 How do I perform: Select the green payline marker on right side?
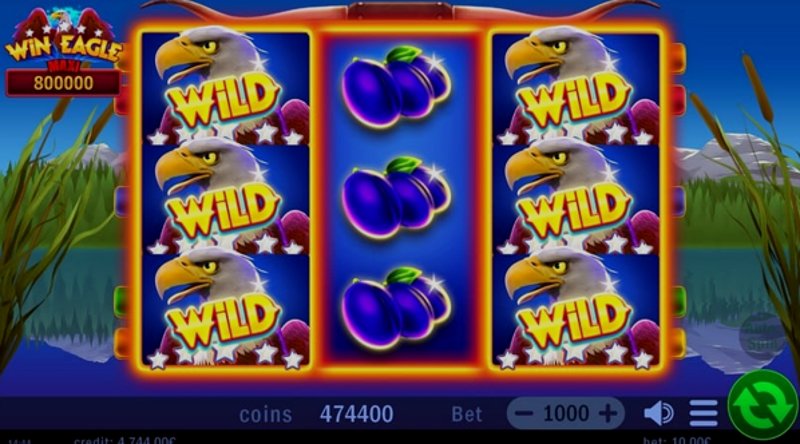pos(678,301)
